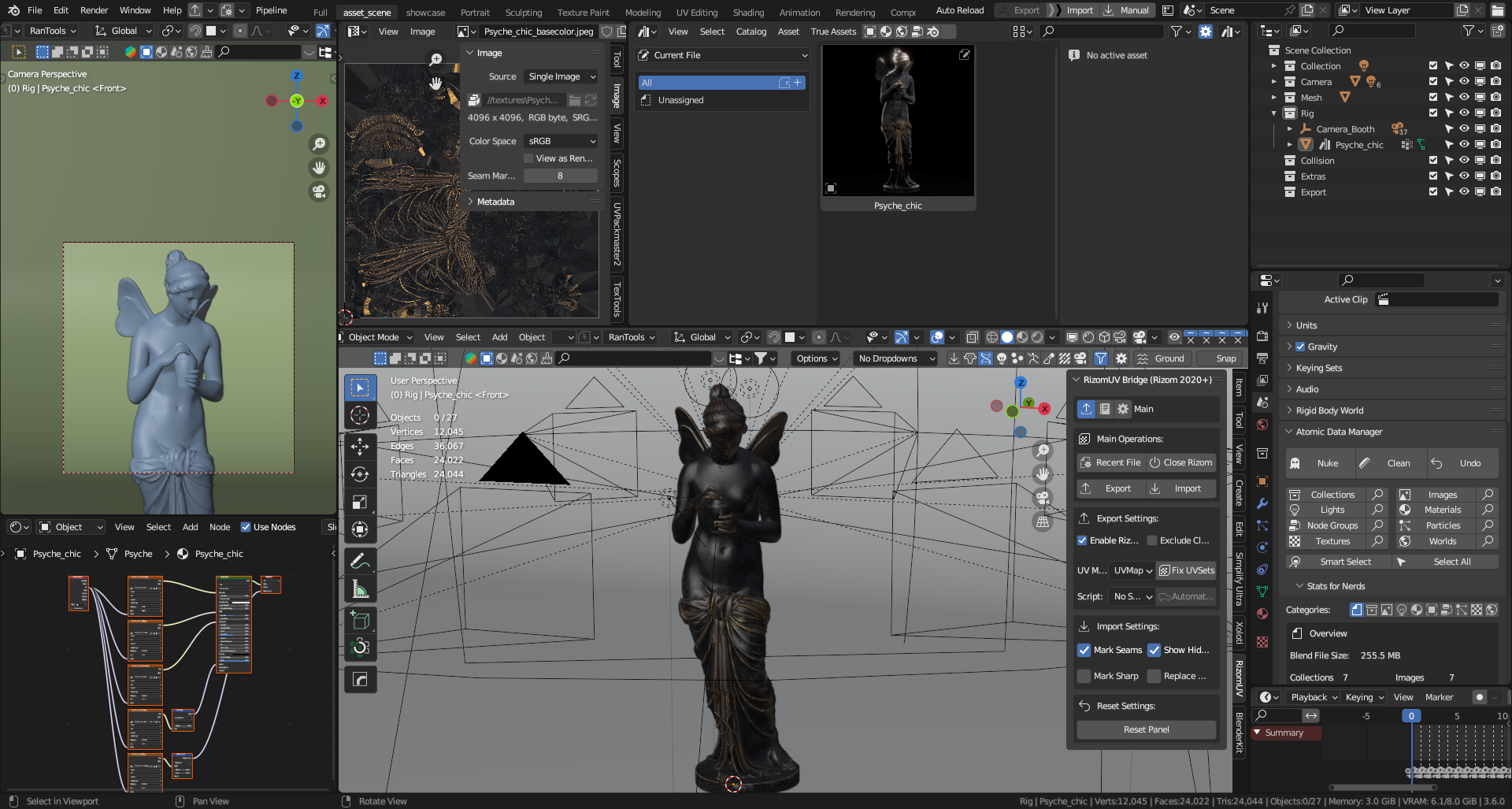Select the Select Box tool in viewport
The height and width of the screenshot is (809, 1512).
click(360, 388)
